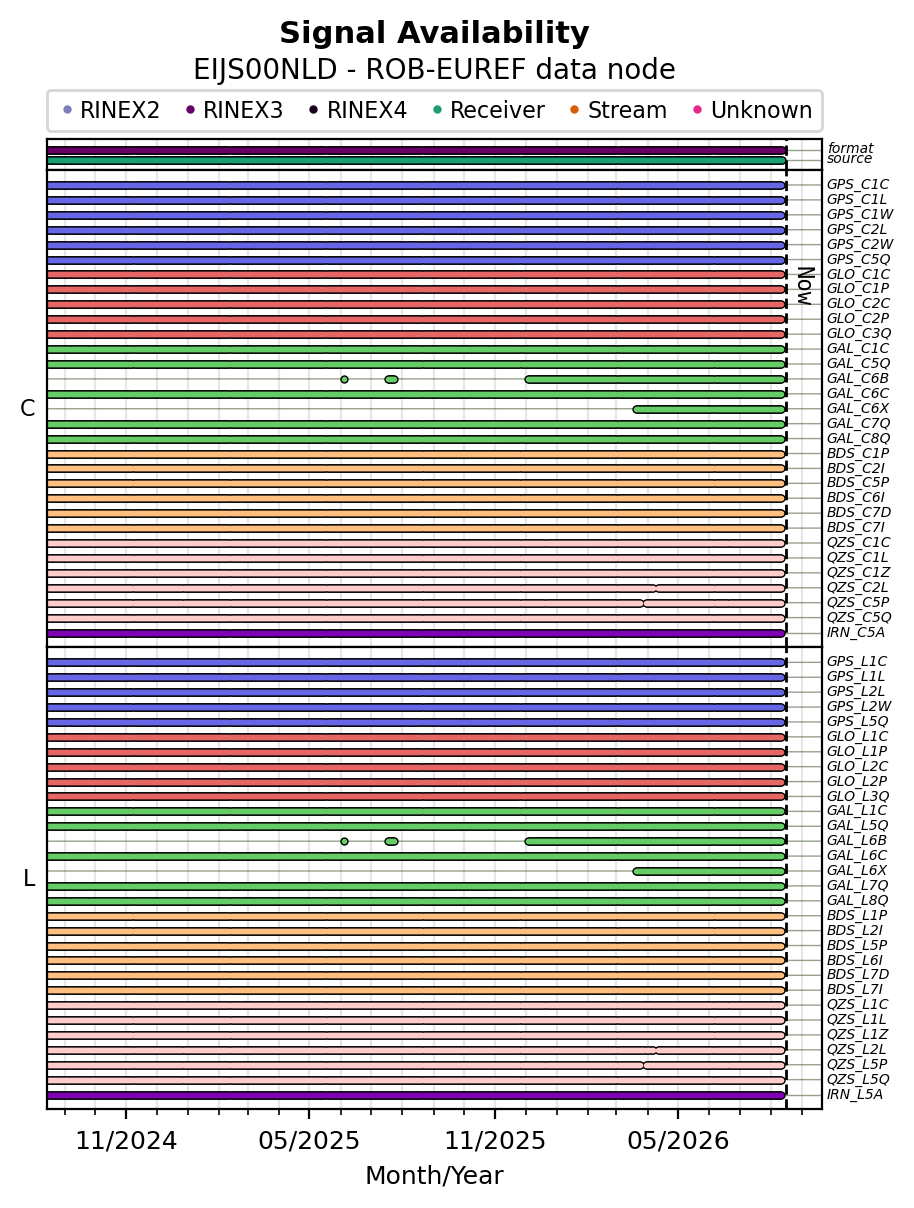
Task: Click the format row label
Action: pyautogui.click(x=850, y=148)
